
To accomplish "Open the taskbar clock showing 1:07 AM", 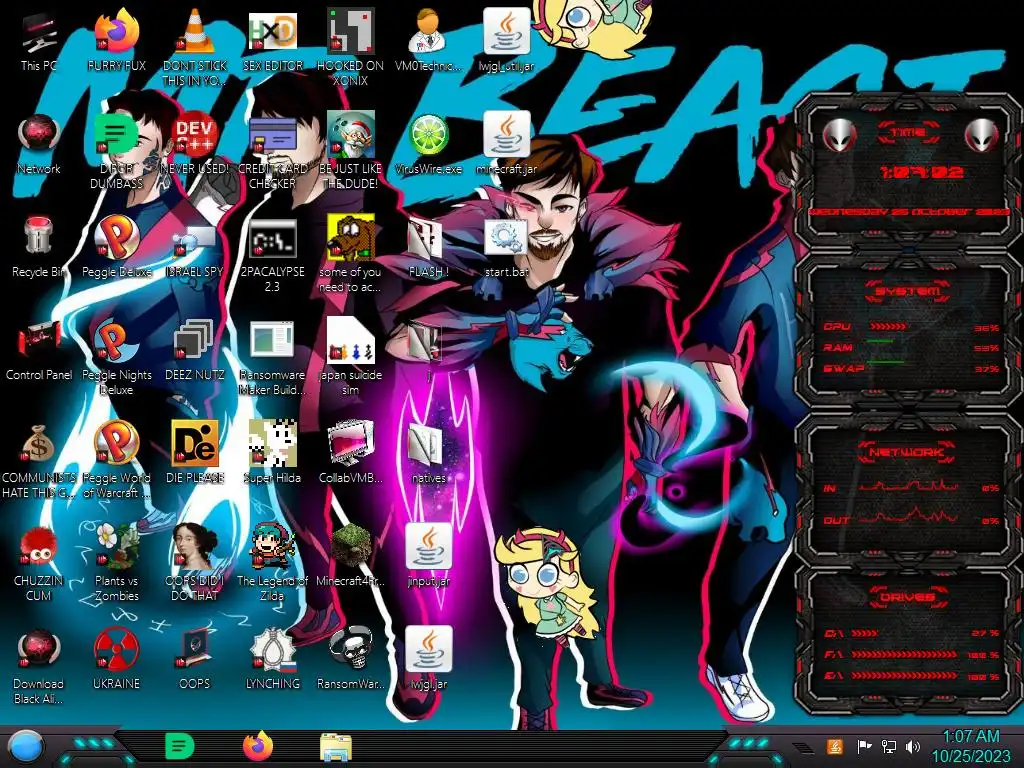I will [x=970, y=746].
